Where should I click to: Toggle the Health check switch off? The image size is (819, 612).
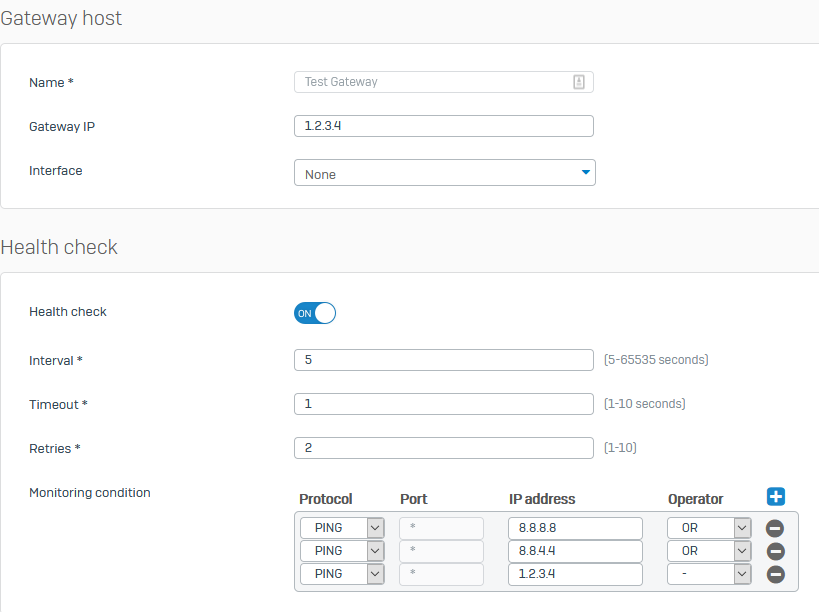315,313
